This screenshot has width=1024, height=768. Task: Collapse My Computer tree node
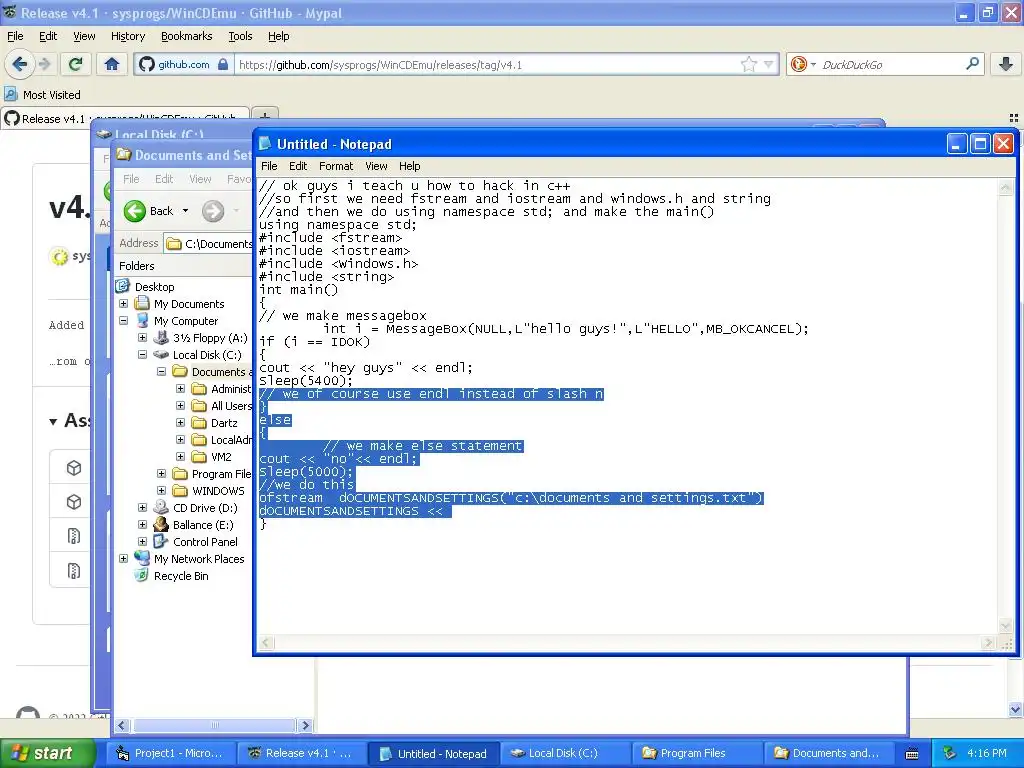pyautogui.click(x=123, y=321)
